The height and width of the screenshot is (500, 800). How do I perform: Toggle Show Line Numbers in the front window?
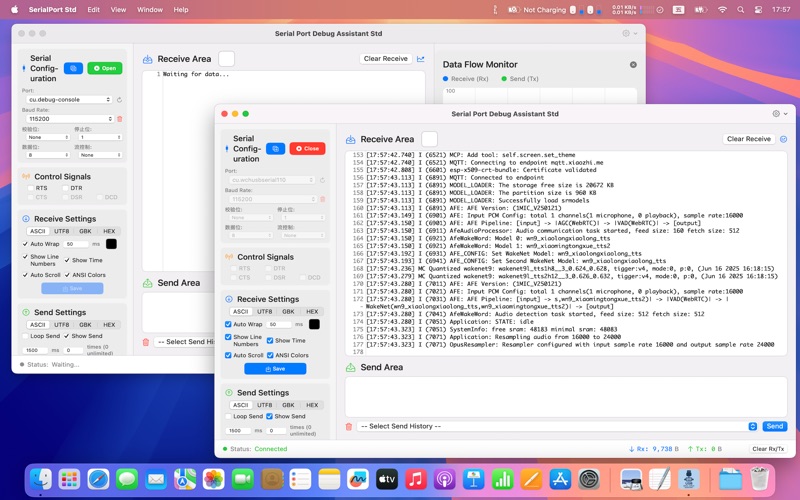pyautogui.click(x=228, y=337)
